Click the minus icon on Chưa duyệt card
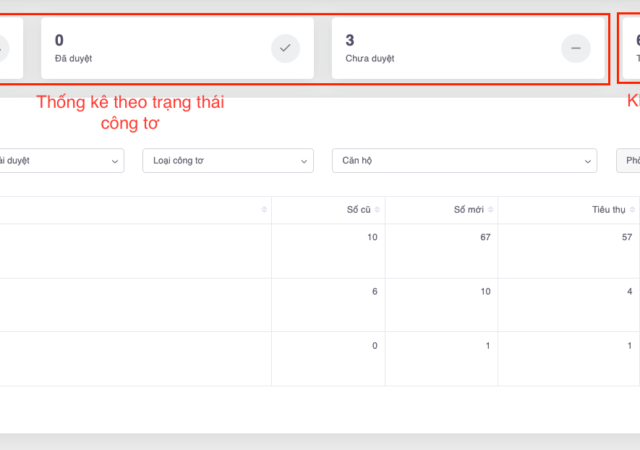 pyautogui.click(x=575, y=48)
